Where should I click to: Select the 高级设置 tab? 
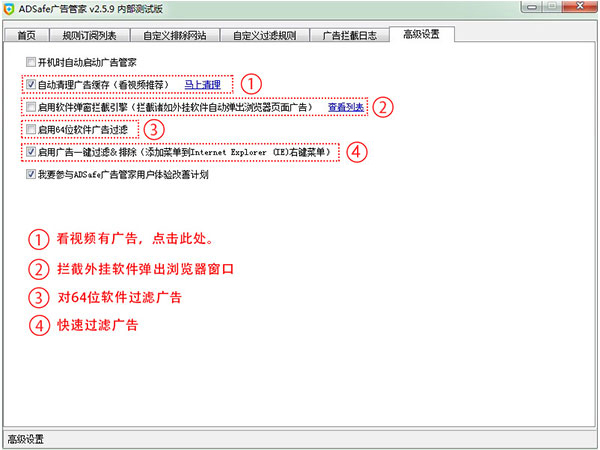tap(421, 34)
